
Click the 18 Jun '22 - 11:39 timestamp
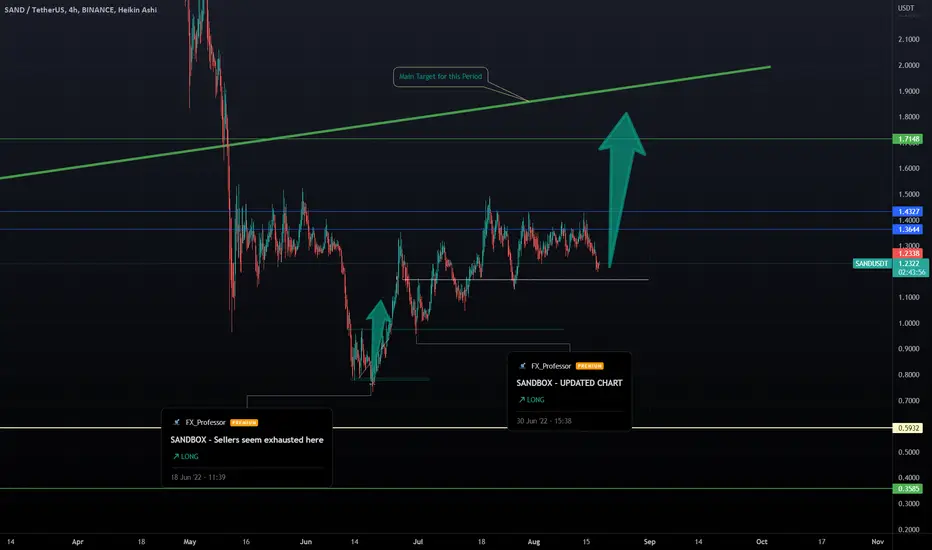pyautogui.click(x=198, y=477)
